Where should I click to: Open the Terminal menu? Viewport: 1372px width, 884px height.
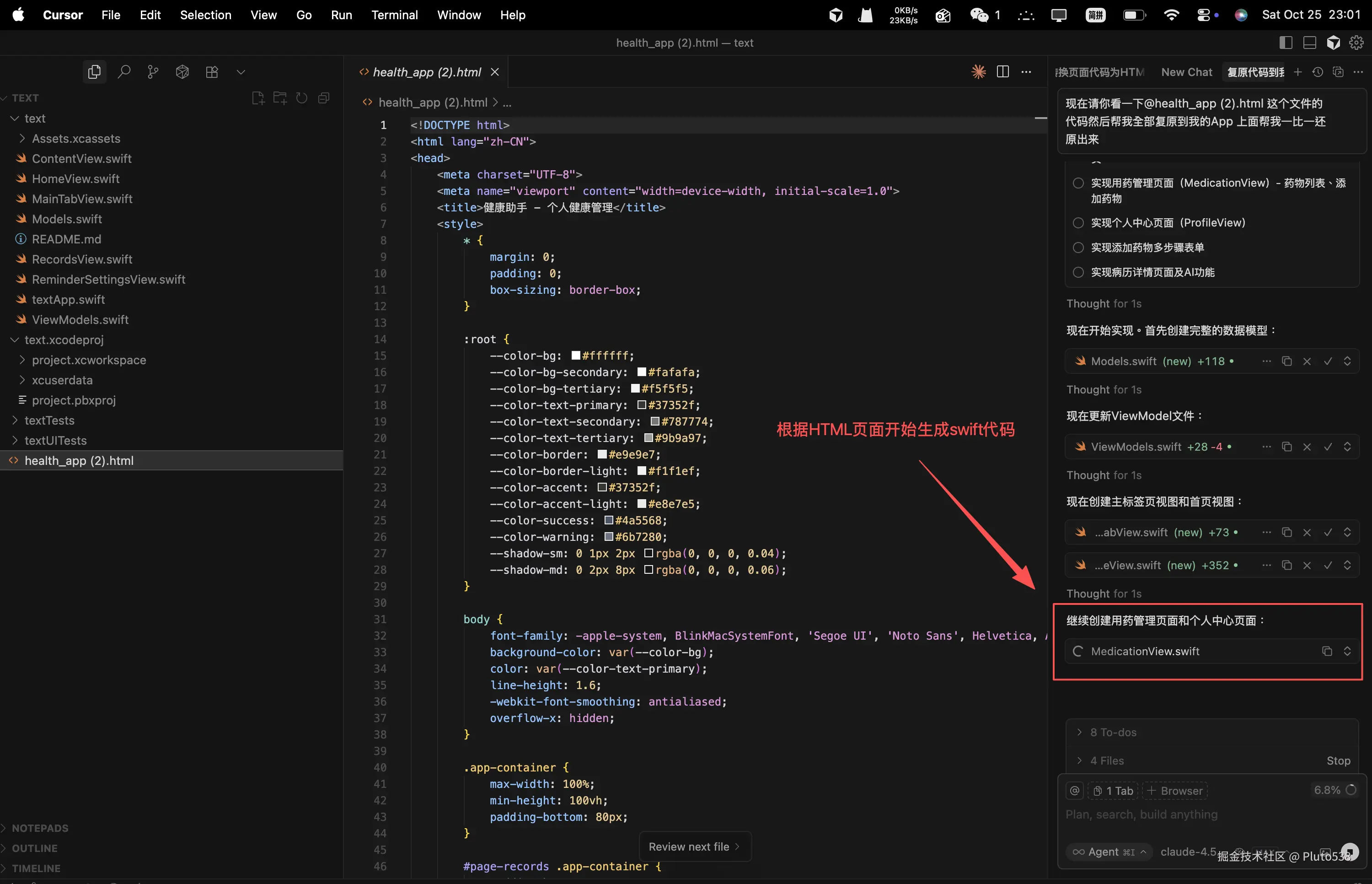pyautogui.click(x=394, y=15)
